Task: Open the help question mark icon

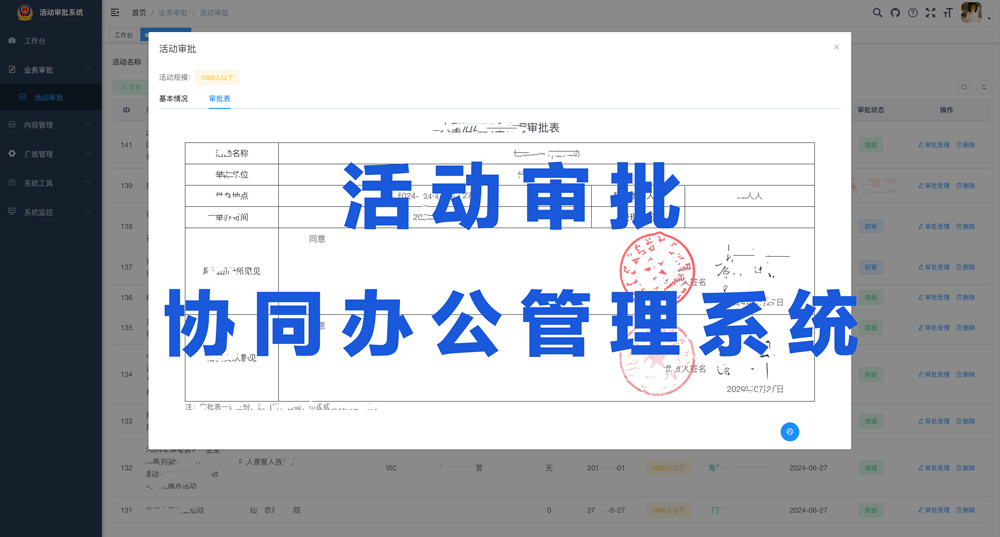Action: click(x=913, y=12)
